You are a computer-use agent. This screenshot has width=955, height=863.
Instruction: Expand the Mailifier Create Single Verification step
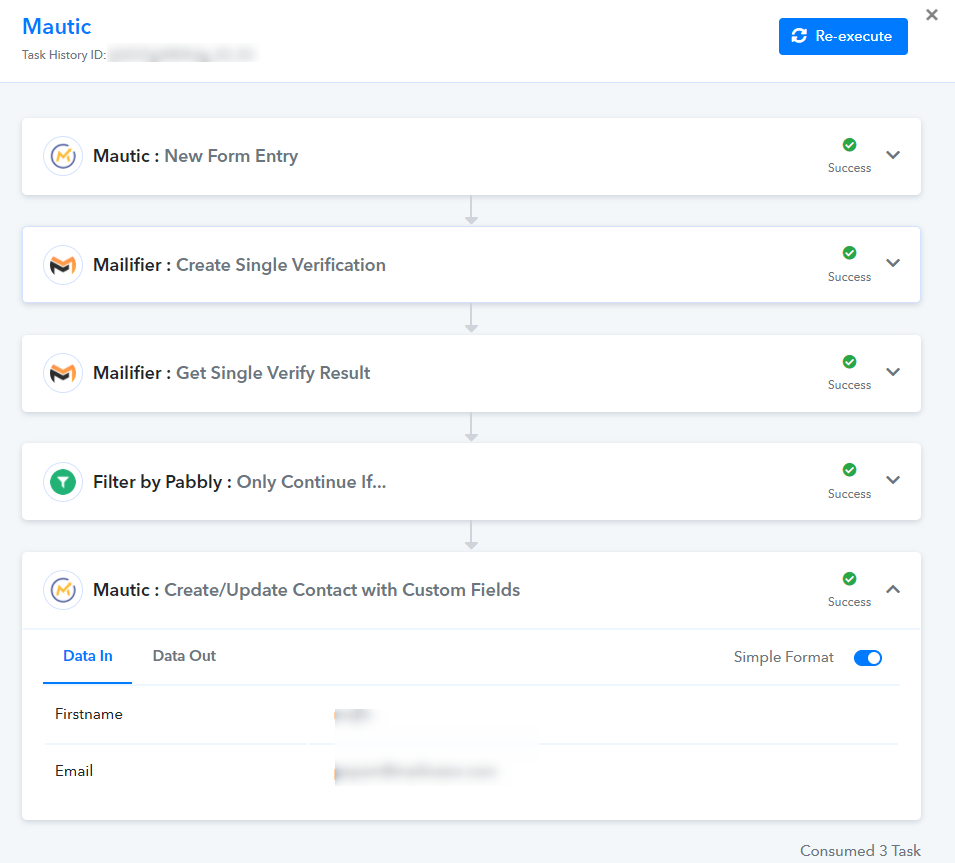[x=893, y=263]
